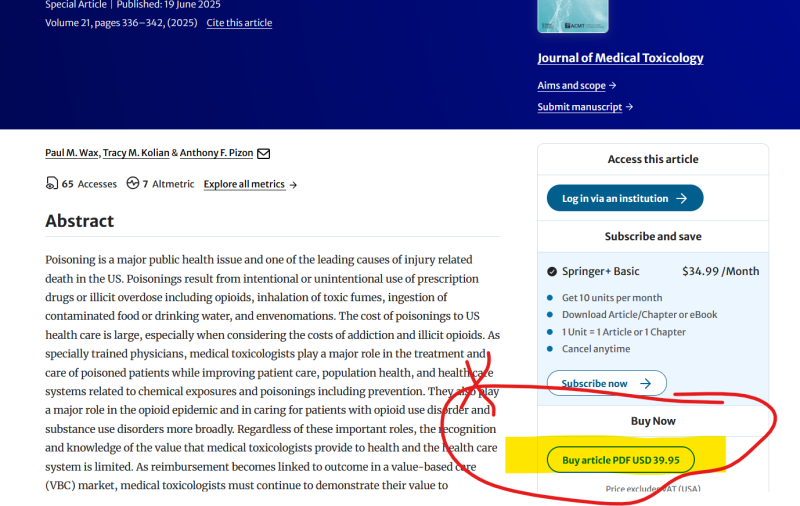The width and height of the screenshot is (800, 506).
Task: Open the Submit manuscript link
Action: tap(579, 107)
